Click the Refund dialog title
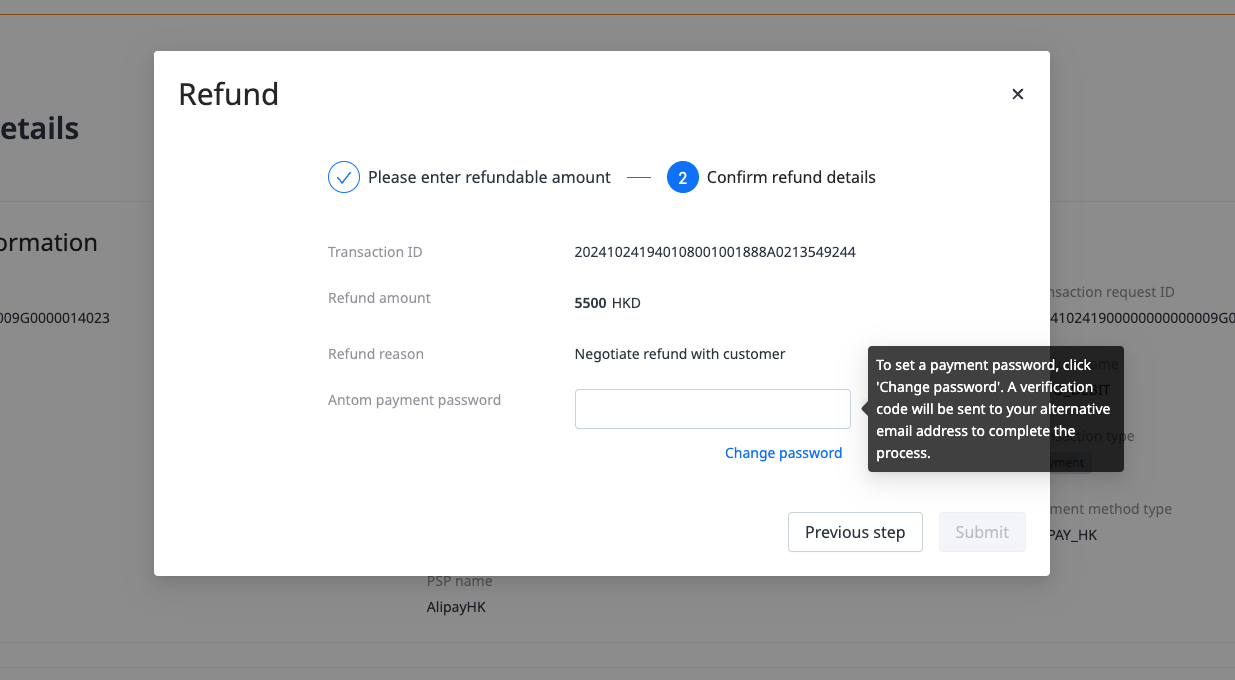 click(228, 94)
